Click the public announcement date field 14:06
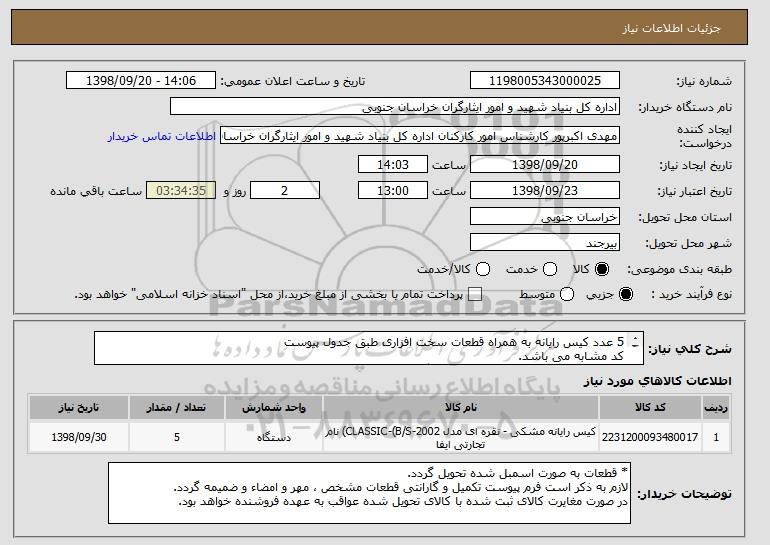770x545 pixels. click(x=141, y=81)
